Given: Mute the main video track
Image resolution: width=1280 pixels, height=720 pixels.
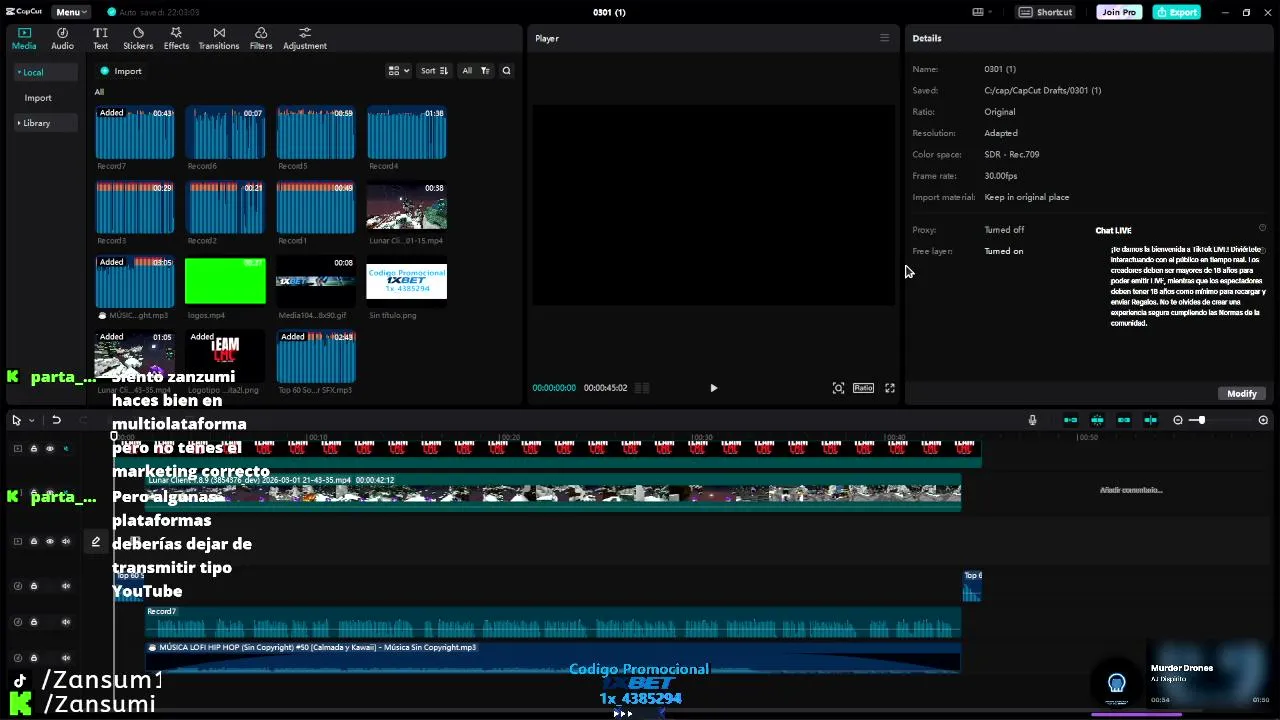Looking at the screenshot, I should pyautogui.click(x=66, y=542).
